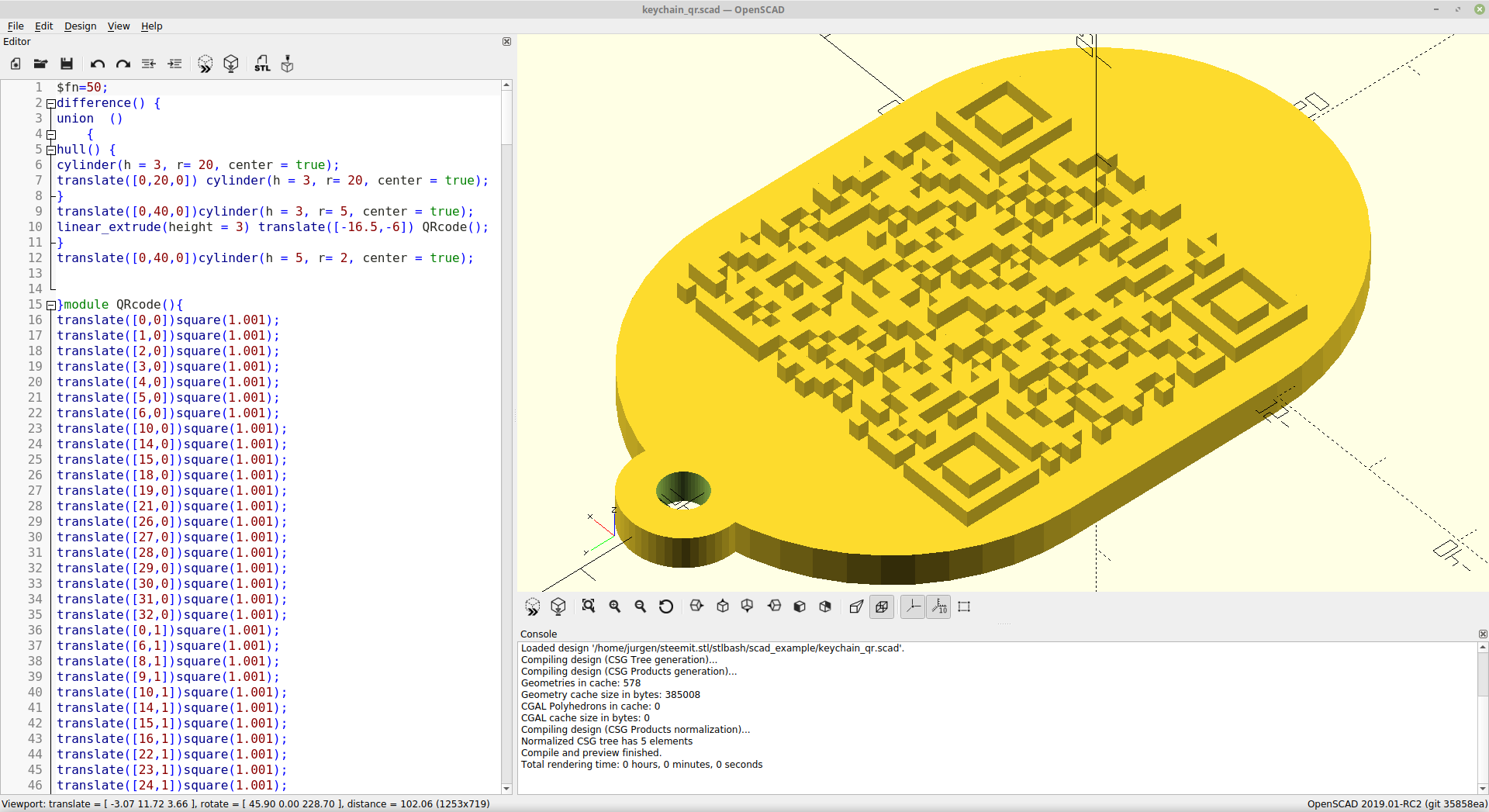Click in code line 12 of editor

[264, 258]
